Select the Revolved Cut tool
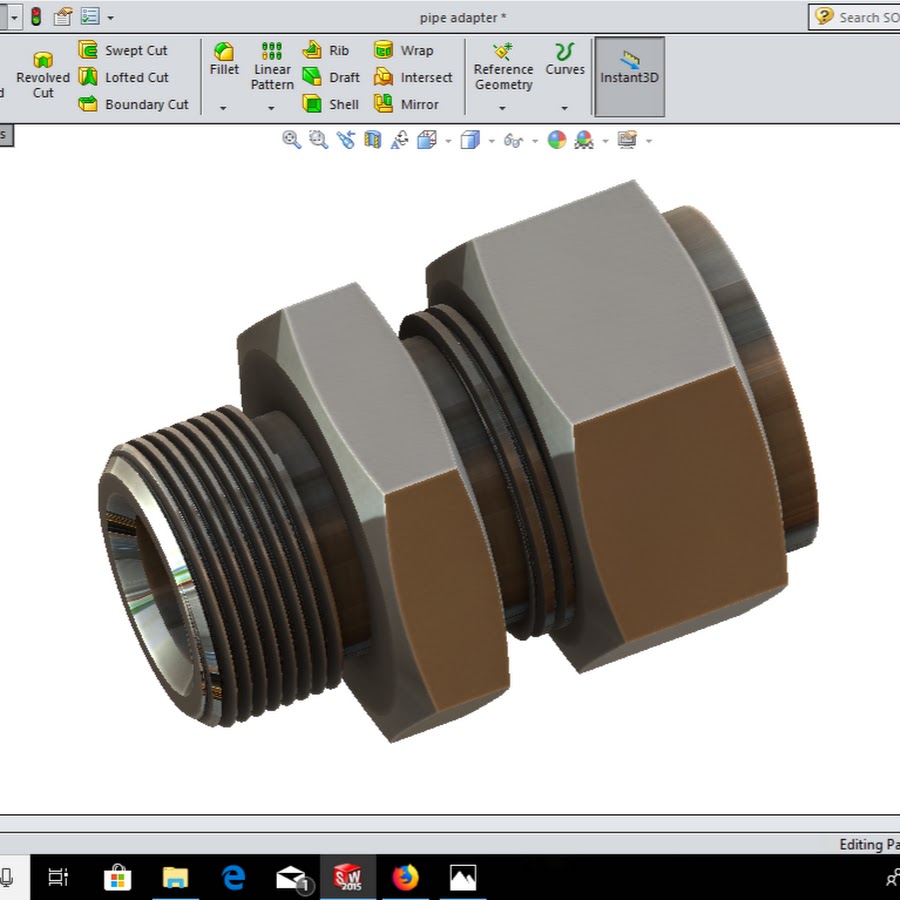The image size is (900, 900). [43, 75]
